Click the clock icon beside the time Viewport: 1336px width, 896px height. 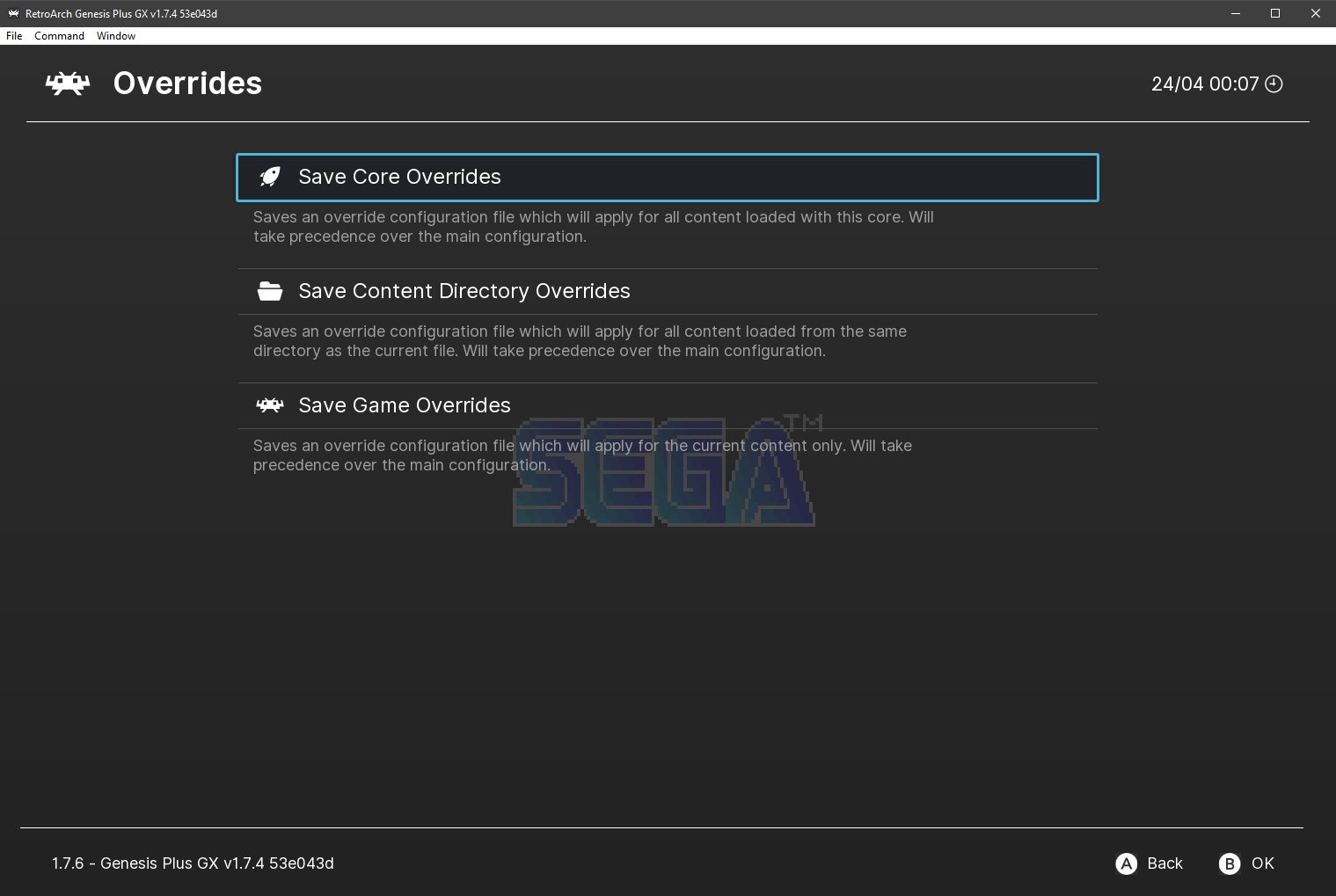(x=1274, y=84)
